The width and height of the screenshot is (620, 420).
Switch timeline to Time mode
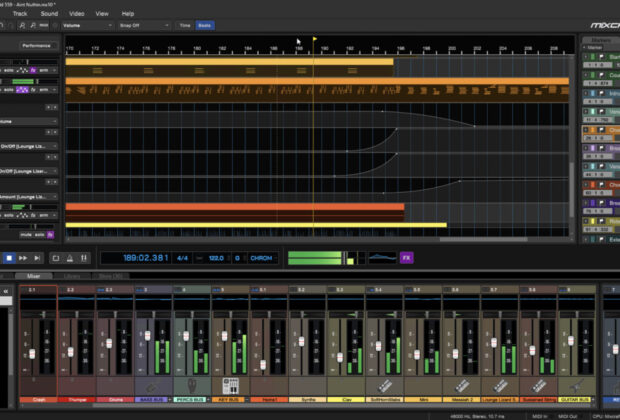[185, 24]
